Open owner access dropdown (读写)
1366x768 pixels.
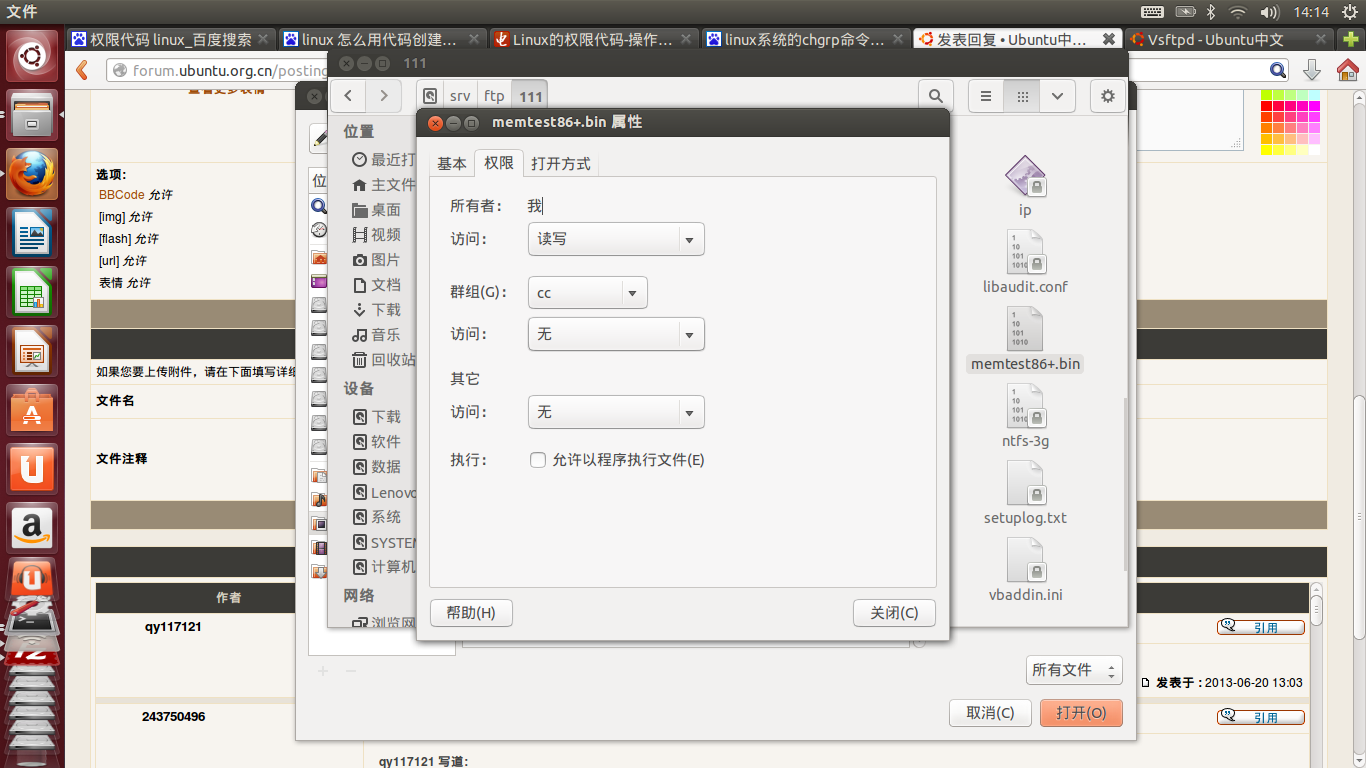pyautogui.click(x=616, y=239)
